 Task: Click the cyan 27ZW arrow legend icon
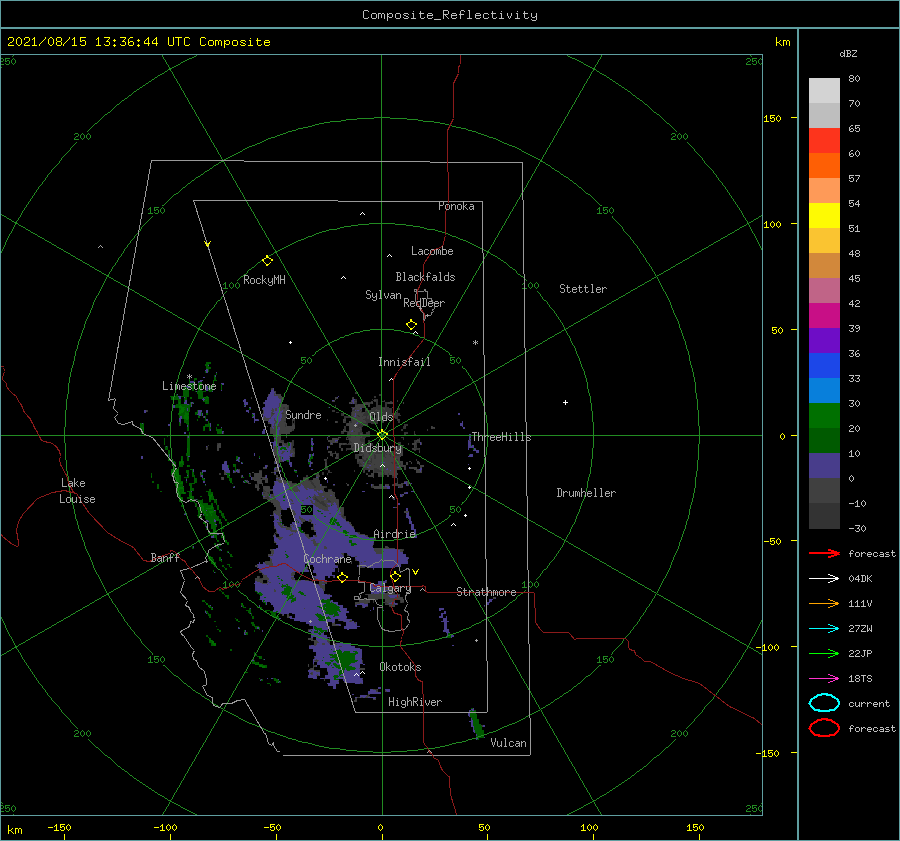824,629
